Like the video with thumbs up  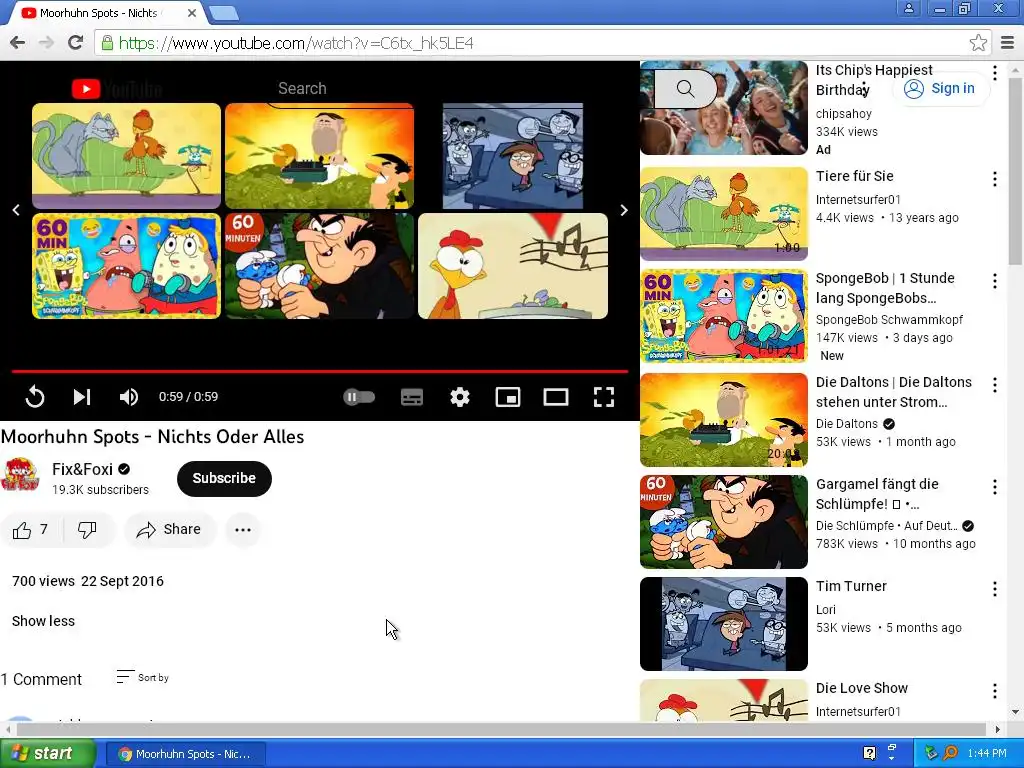click(x=31, y=530)
